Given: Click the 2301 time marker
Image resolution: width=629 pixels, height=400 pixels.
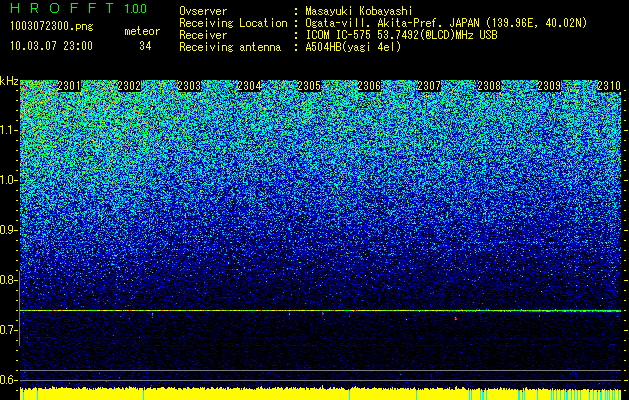Looking at the screenshot, I should 69,86.
